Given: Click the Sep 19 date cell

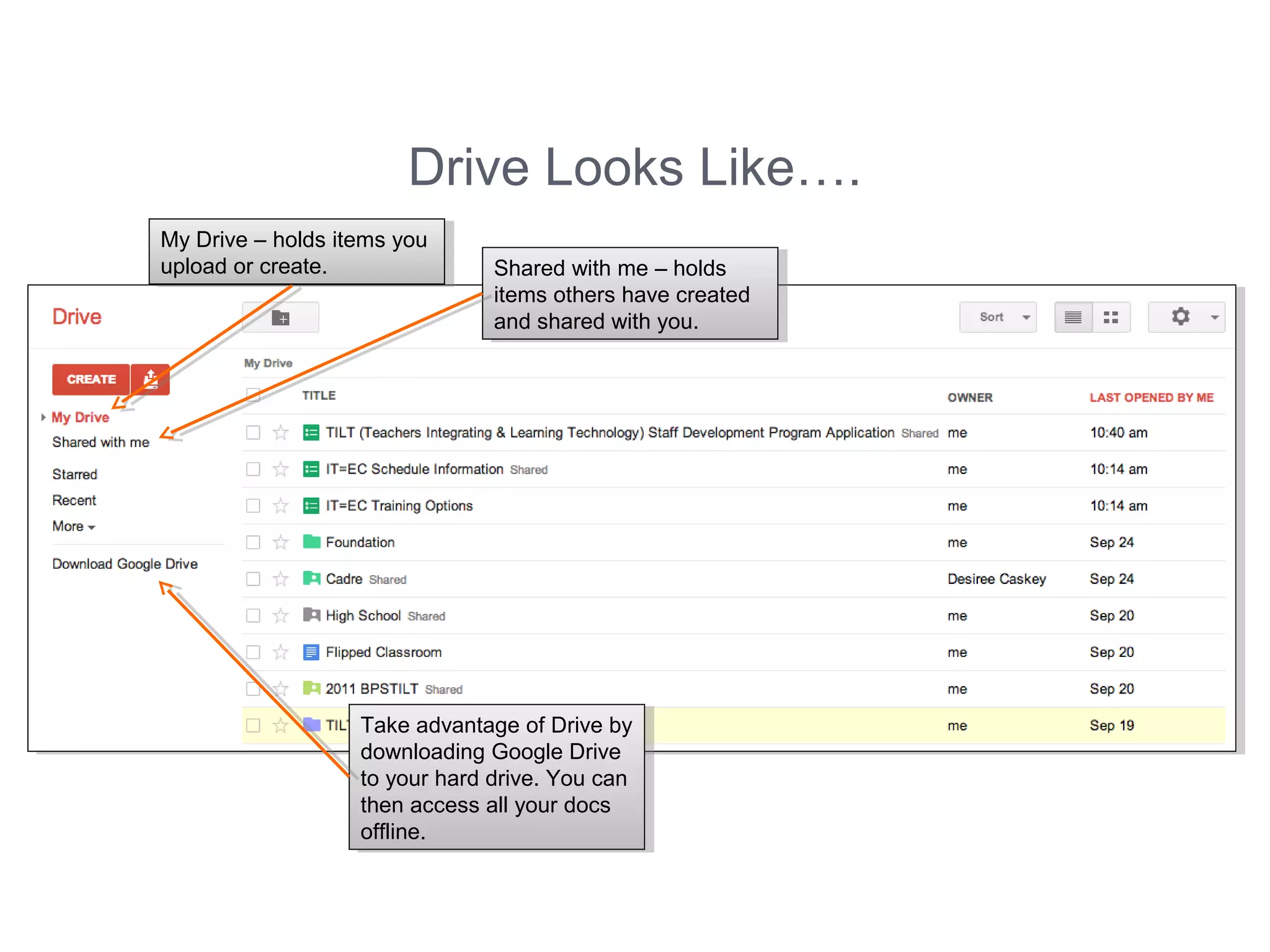Looking at the screenshot, I should pyautogui.click(x=1112, y=725).
